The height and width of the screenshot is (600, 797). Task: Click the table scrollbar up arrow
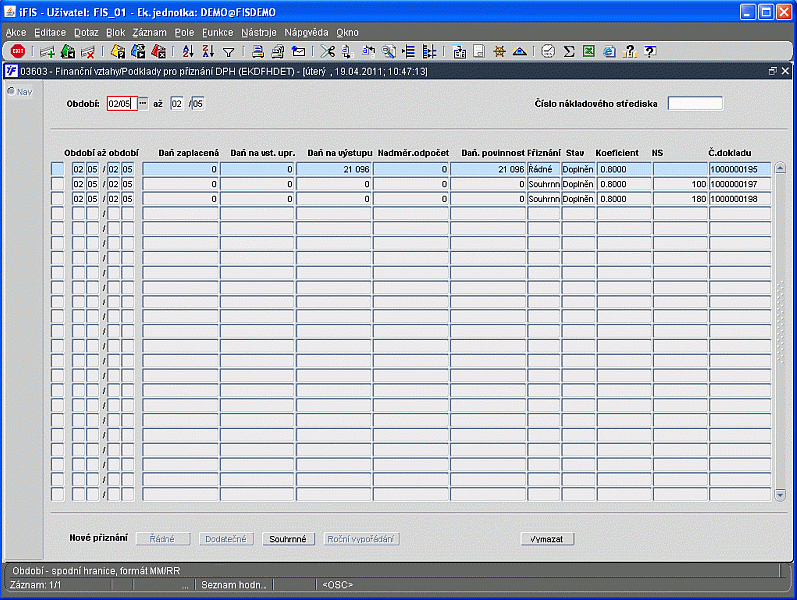point(780,168)
